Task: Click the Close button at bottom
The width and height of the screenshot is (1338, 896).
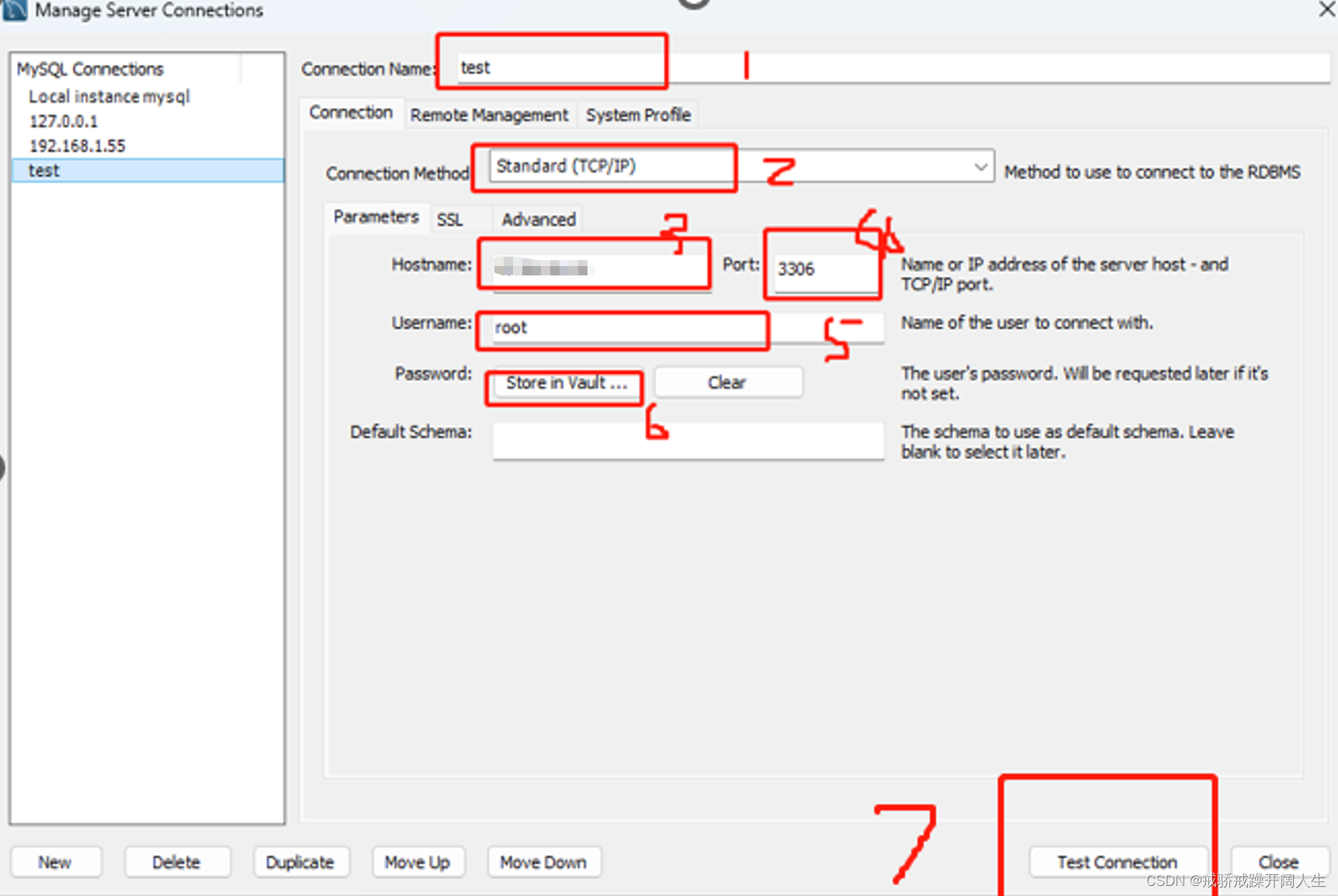Action: 1279,863
